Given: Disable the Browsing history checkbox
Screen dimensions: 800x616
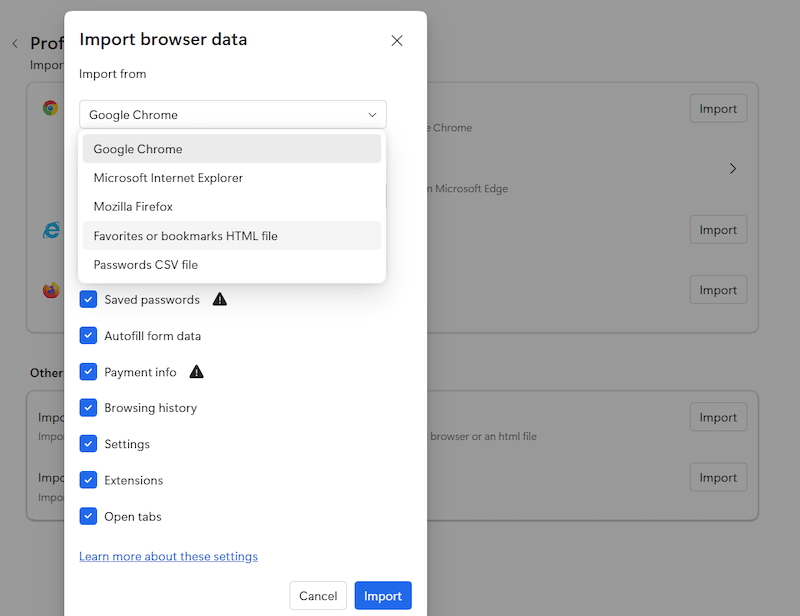Looking at the screenshot, I should click(x=88, y=408).
